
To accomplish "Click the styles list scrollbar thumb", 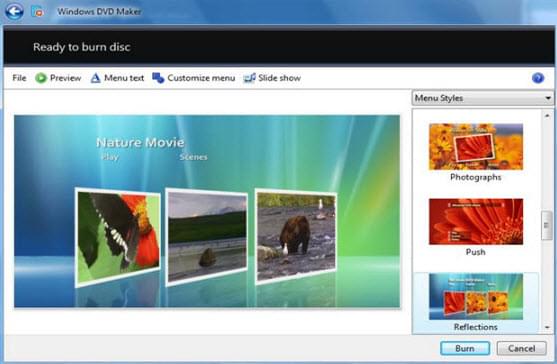I will 546,226.
